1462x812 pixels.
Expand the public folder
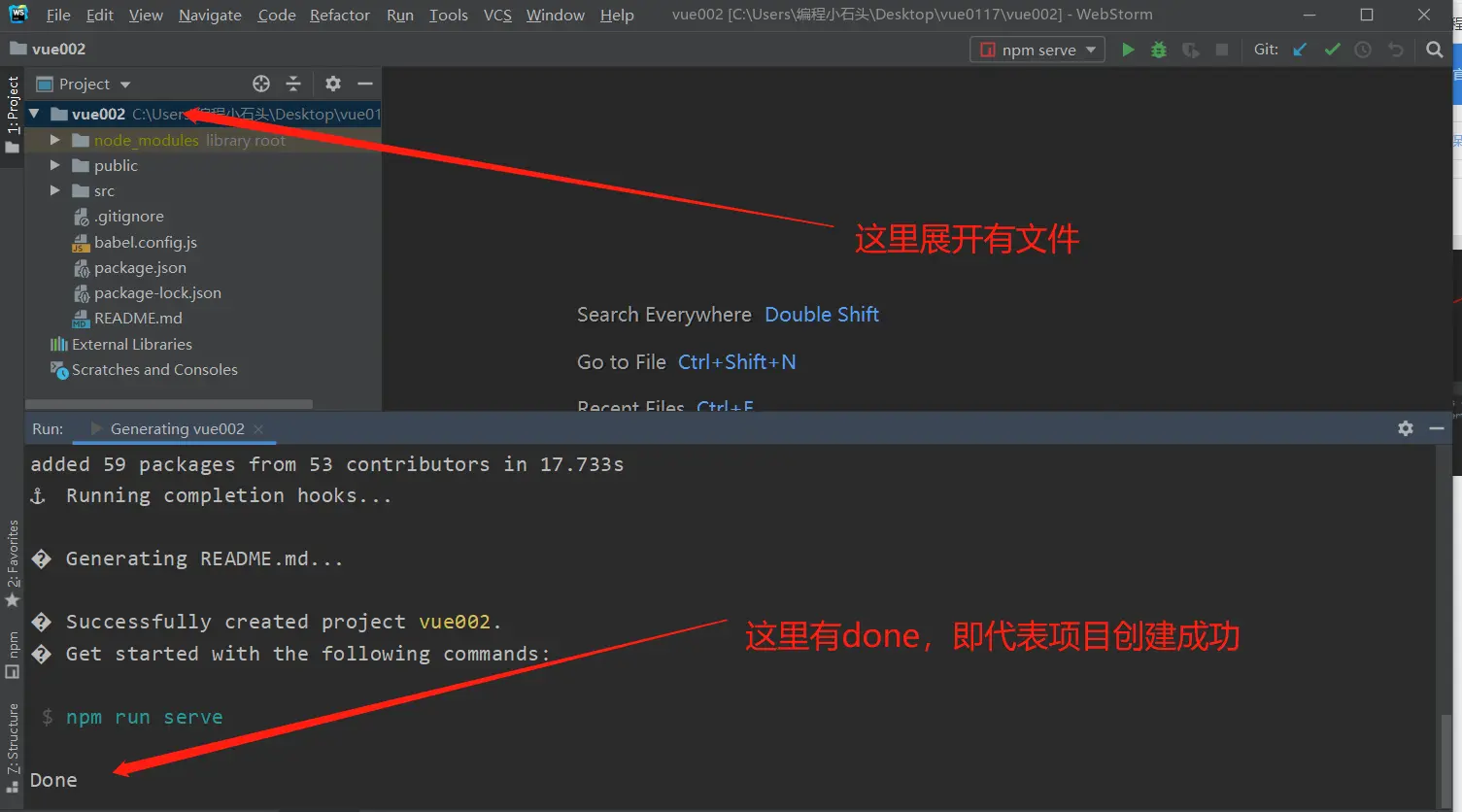point(55,165)
